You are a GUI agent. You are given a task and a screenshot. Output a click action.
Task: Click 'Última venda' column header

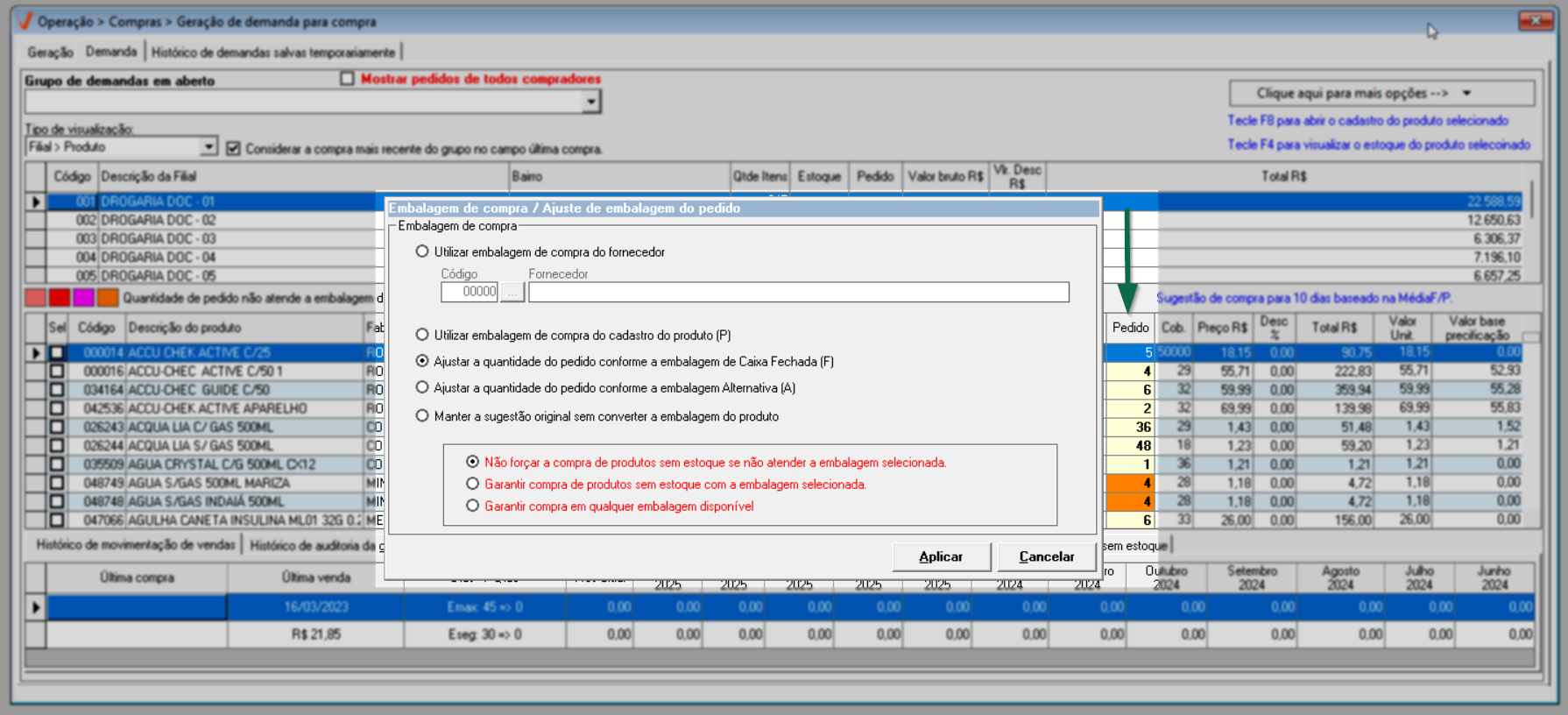315,577
